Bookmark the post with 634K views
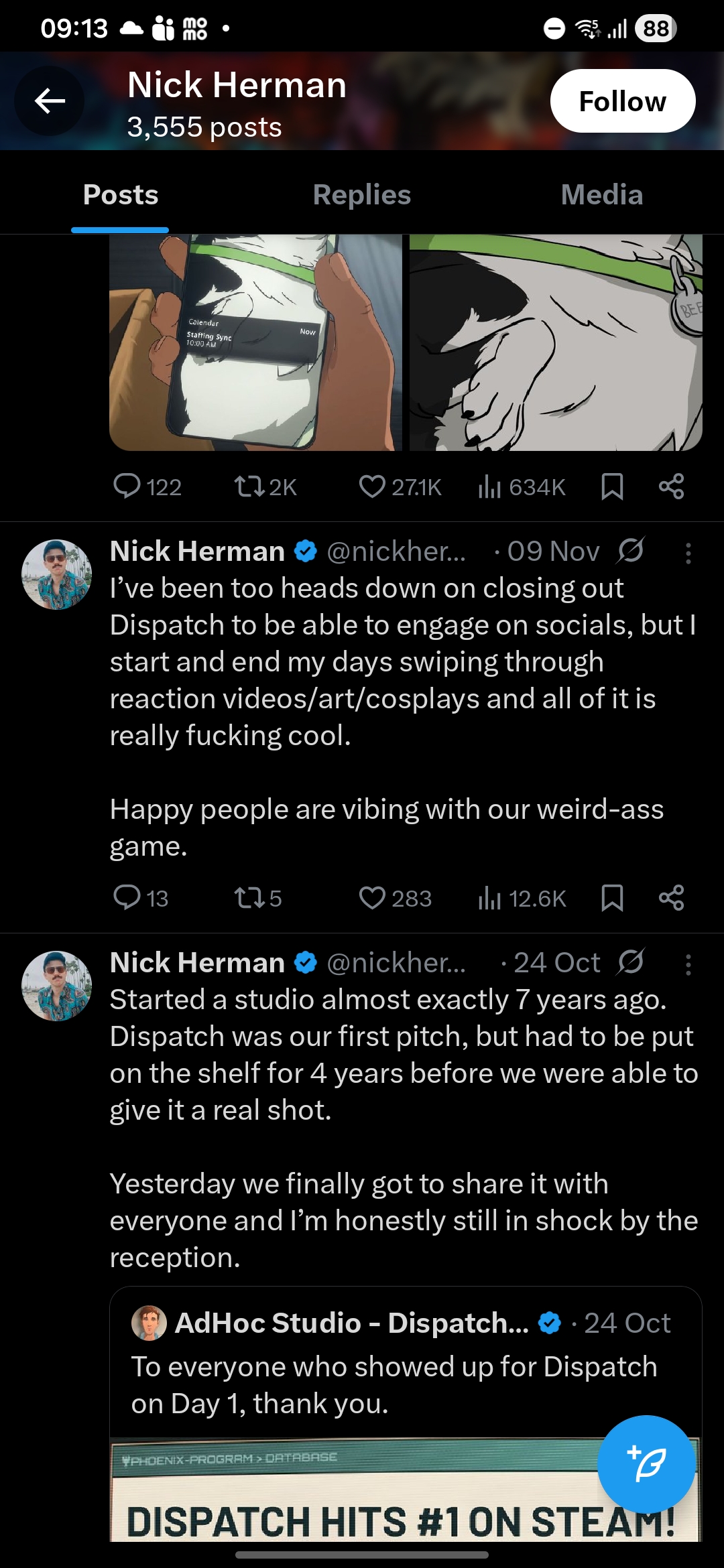Screen dimensions: 724x1568 (x=612, y=486)
